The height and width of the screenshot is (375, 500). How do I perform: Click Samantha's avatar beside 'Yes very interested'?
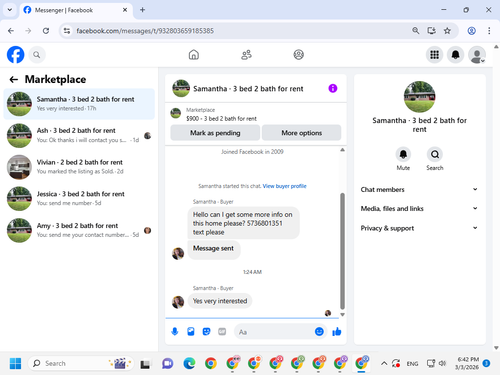[x=178, y=302]
